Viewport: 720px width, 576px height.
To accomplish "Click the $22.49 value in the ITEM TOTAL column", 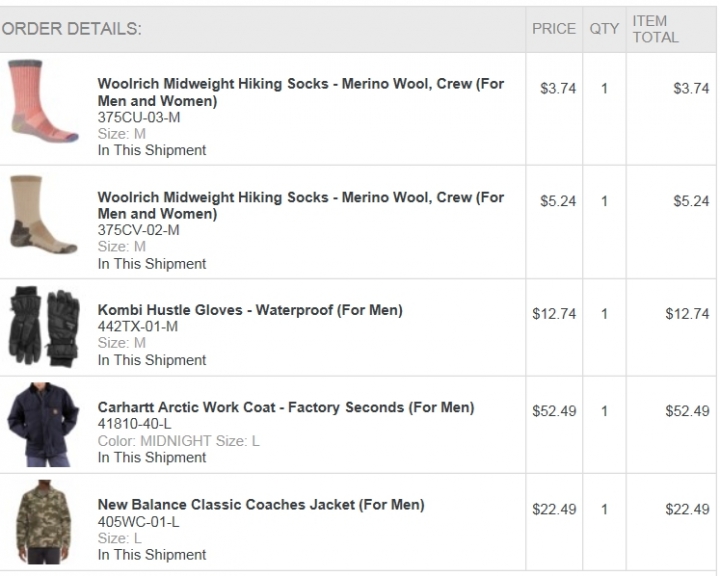I will 687,509.
